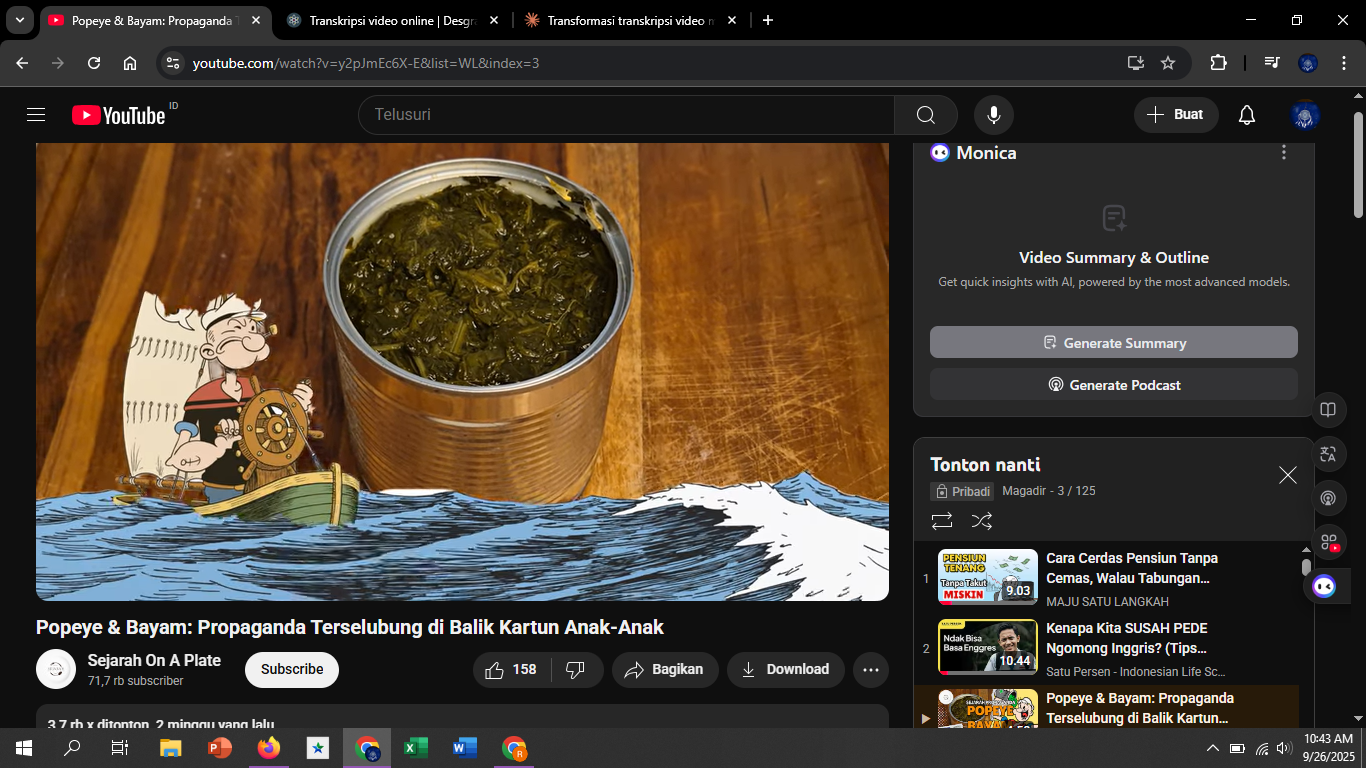This screenshot has width=1366, height=768.
Task: View site information in address bar
Action: click(x=172, y=63)
